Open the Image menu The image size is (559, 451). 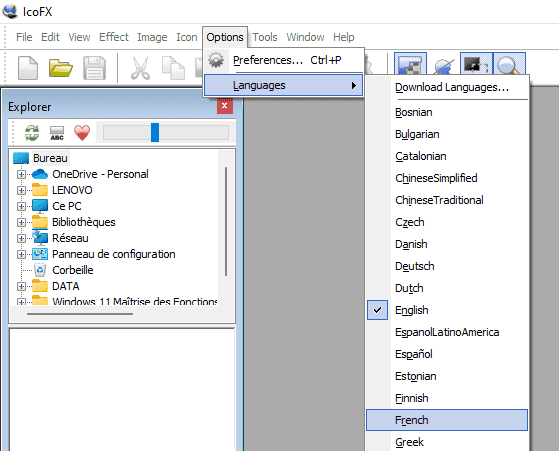point(152,37)
